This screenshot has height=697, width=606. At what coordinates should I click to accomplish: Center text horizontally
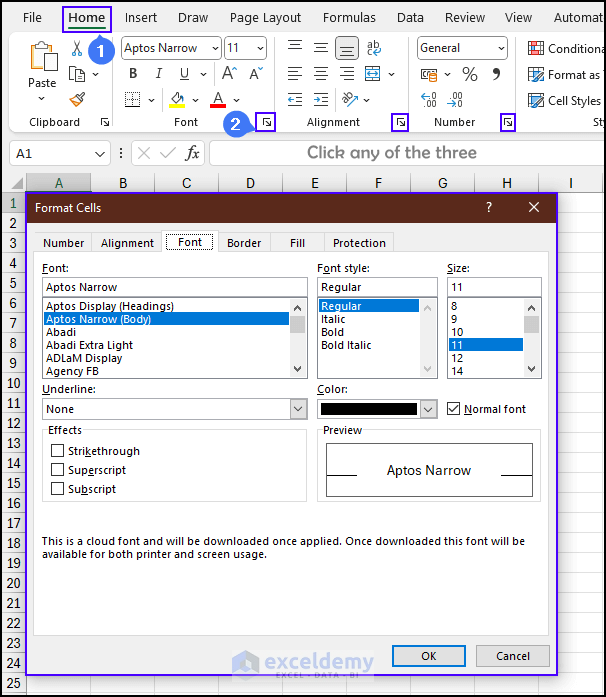pos(321,73)
